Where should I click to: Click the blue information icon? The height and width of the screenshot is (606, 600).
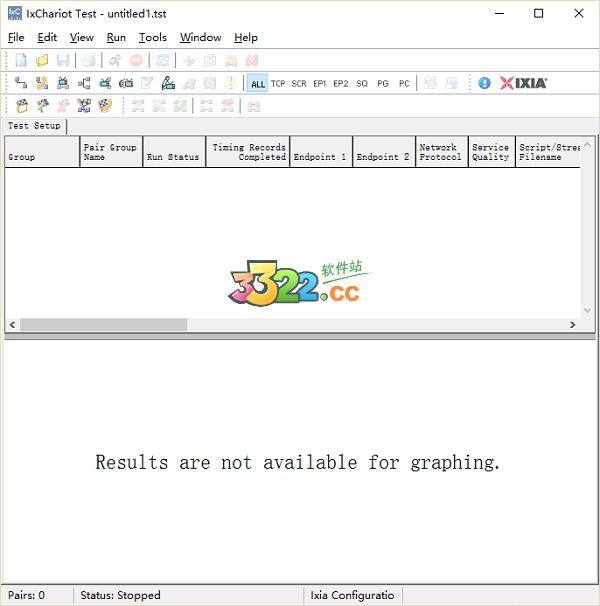[x=484, y=83]
